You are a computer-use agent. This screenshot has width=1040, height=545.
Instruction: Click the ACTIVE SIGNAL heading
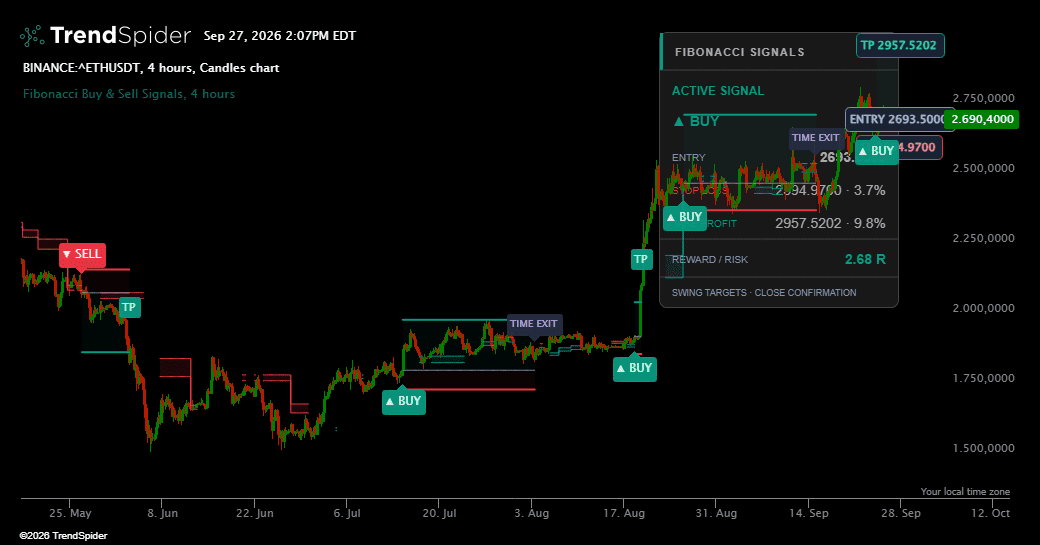click(718, 91)
